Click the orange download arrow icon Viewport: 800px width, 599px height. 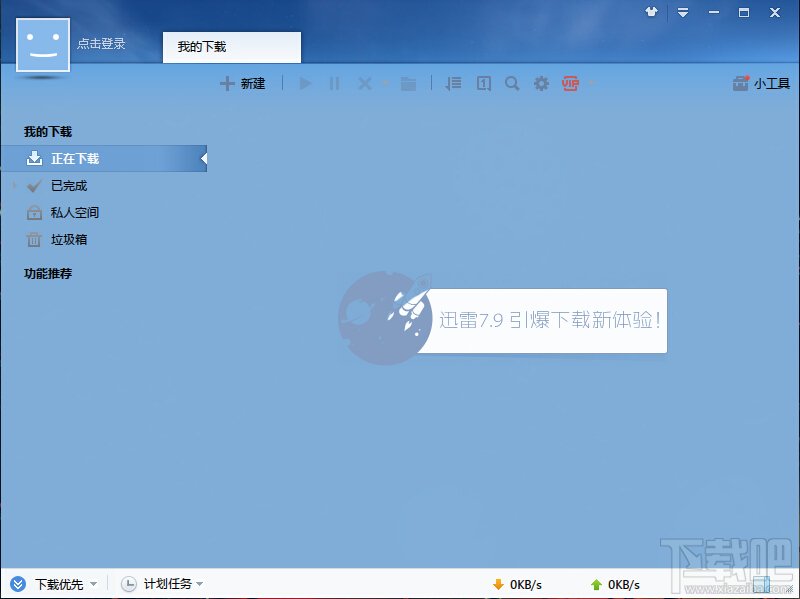tap(498, 584)
